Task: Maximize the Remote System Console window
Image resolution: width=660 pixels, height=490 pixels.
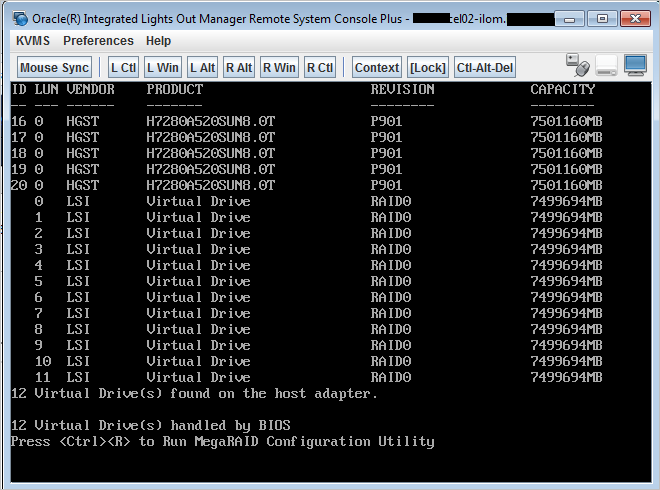Action: [602, 19]
